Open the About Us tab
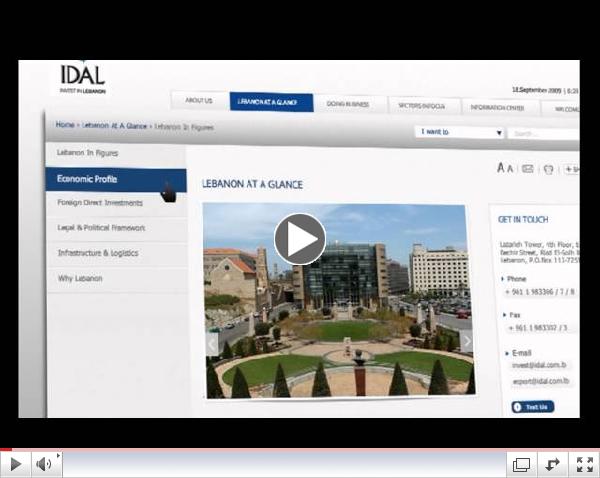Screen dimensions: 600x478 199,101
